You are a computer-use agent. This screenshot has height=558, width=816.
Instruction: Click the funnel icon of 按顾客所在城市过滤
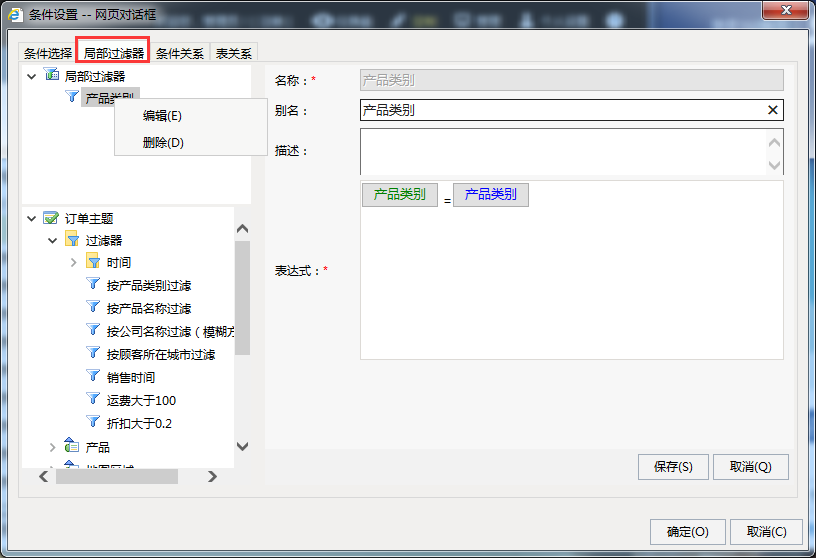point(93,352)
